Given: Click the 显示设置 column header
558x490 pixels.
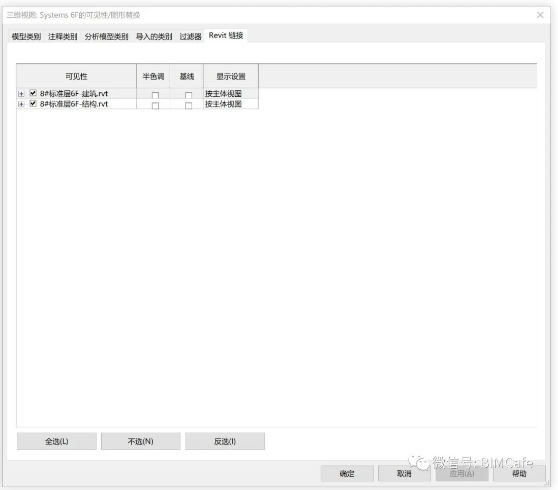Looking at the screenshot, I should click(231, 76).
